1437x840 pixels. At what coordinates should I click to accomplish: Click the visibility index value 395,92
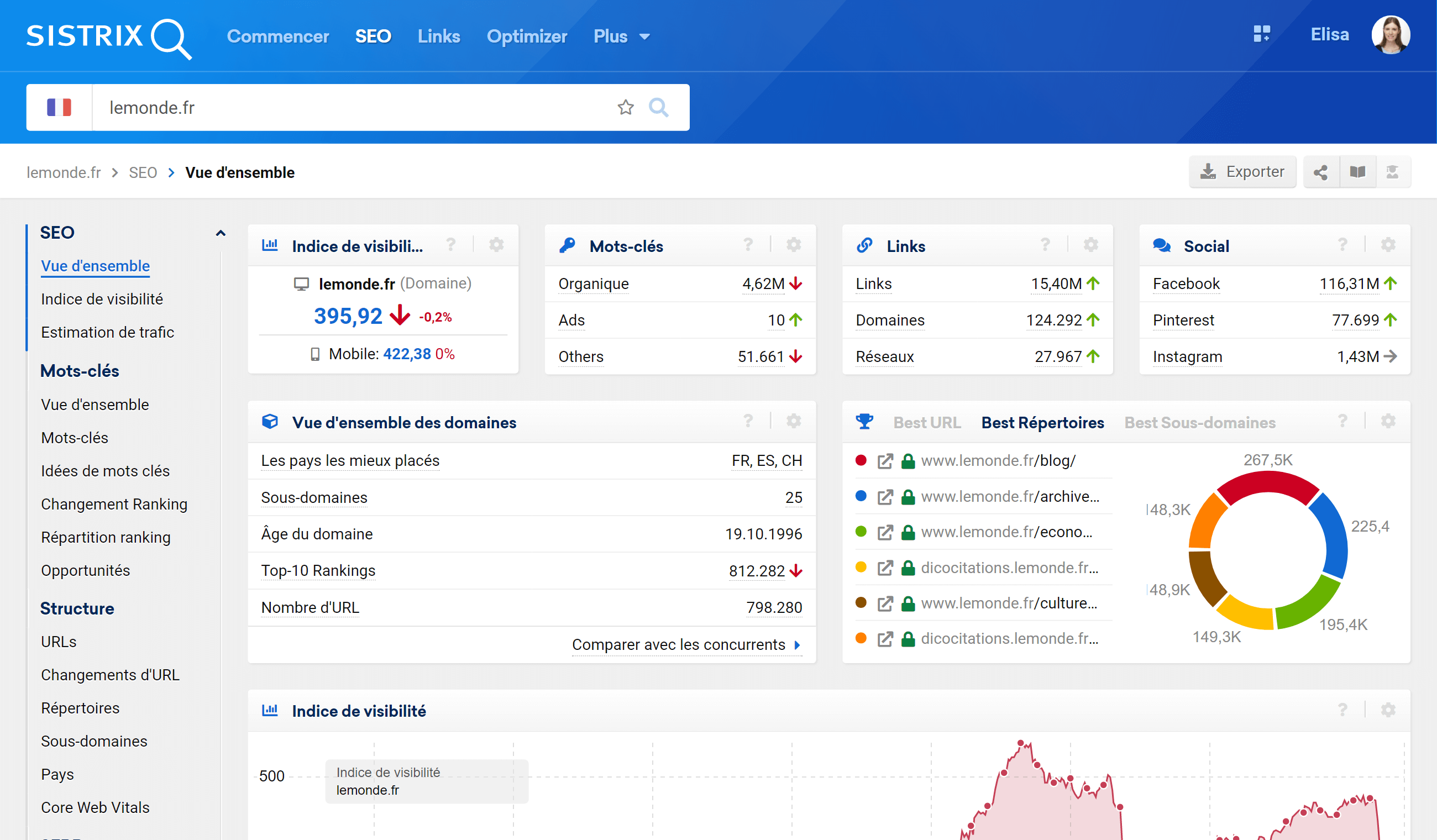coord(348,316)
